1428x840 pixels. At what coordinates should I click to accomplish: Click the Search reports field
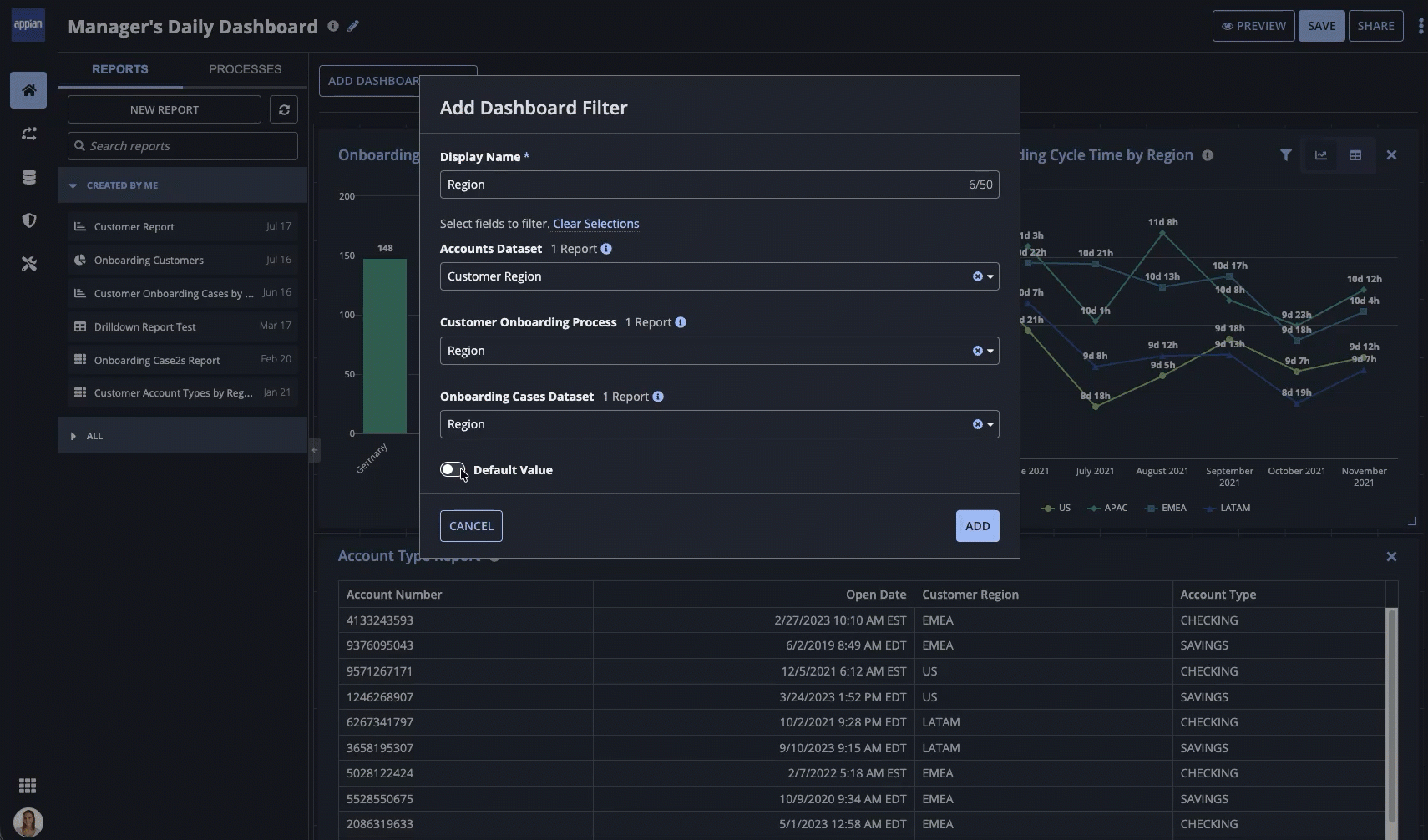(x=183, y=146)
